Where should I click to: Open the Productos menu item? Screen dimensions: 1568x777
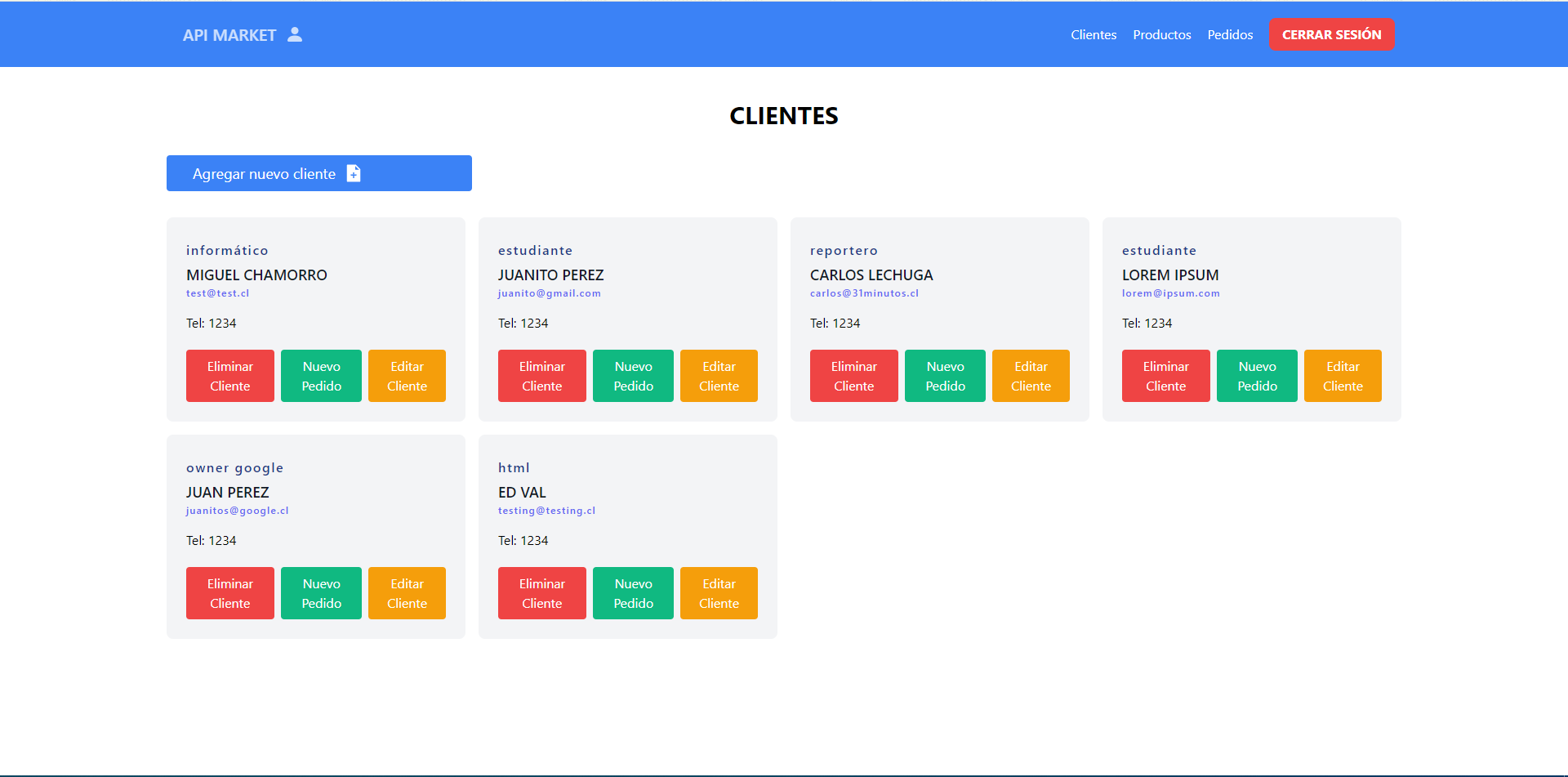[x=1162, y=34]
